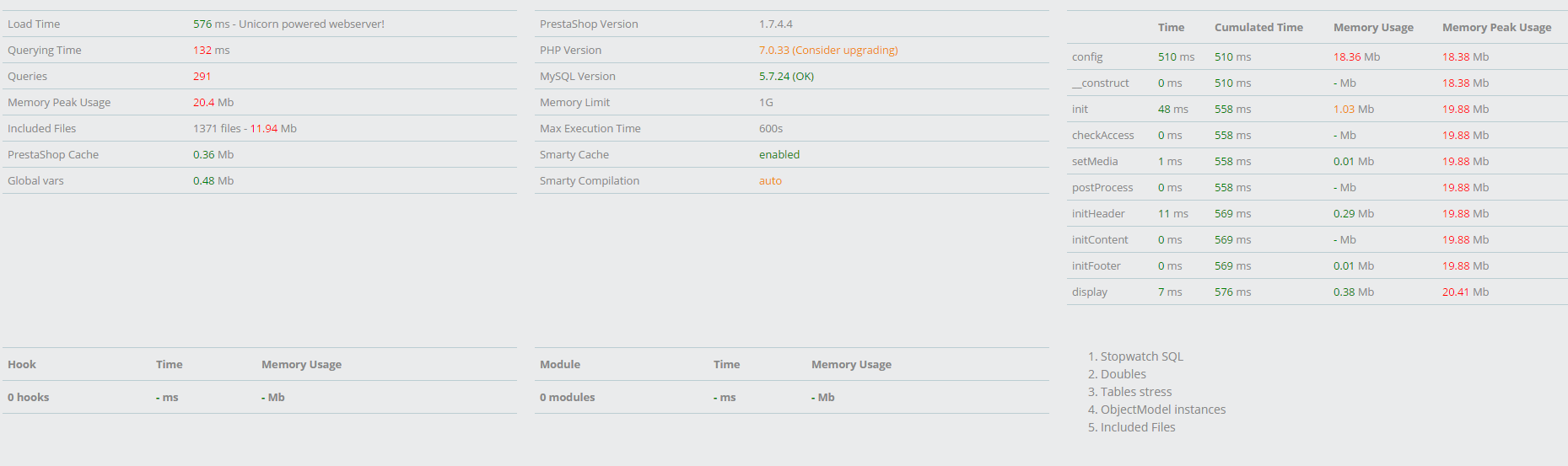
Task: Click the 0 modules row
Action: pyautogui.click(x=567, y=397)
